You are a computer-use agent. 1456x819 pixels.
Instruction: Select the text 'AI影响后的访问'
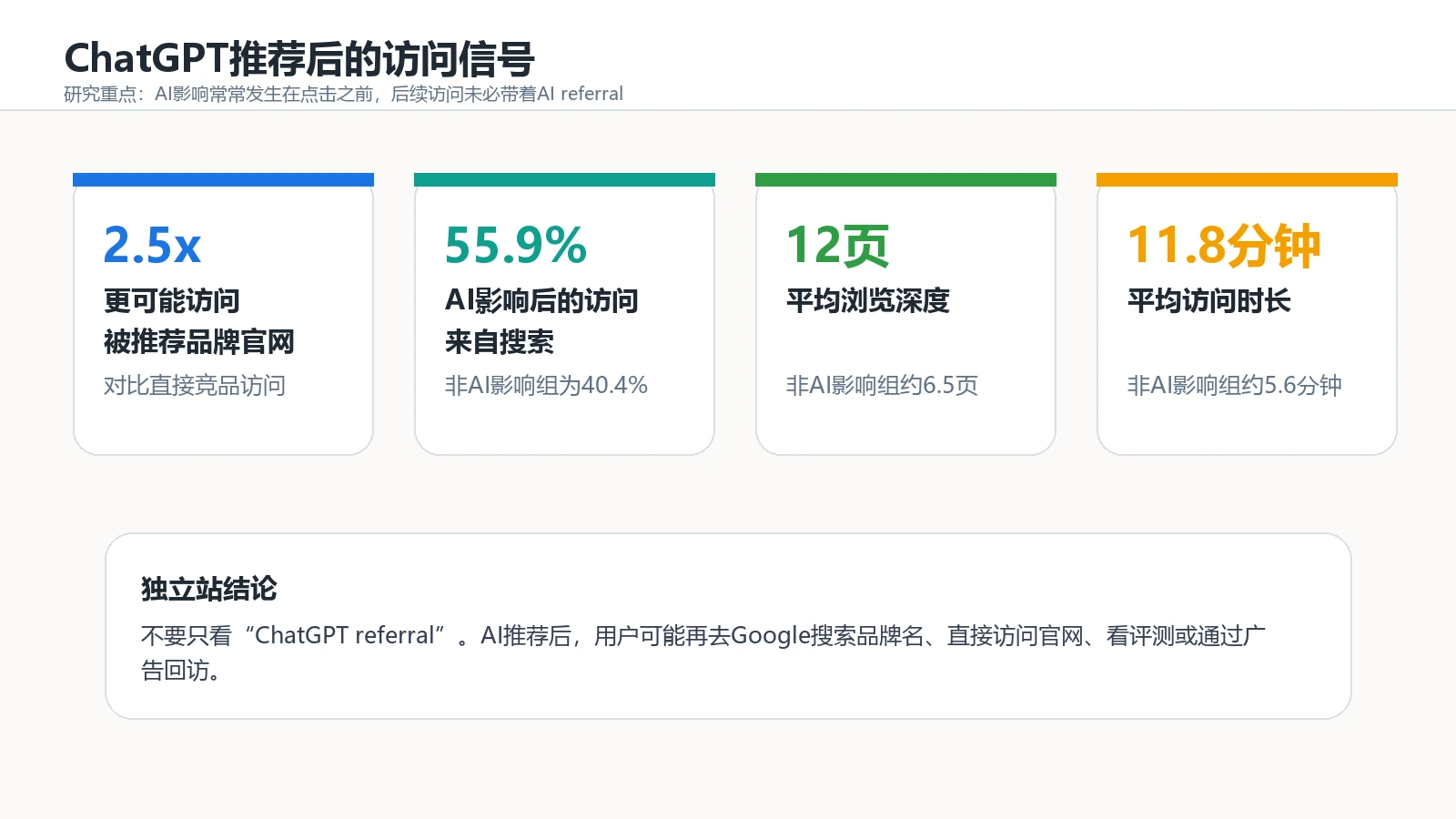(541, 300)
